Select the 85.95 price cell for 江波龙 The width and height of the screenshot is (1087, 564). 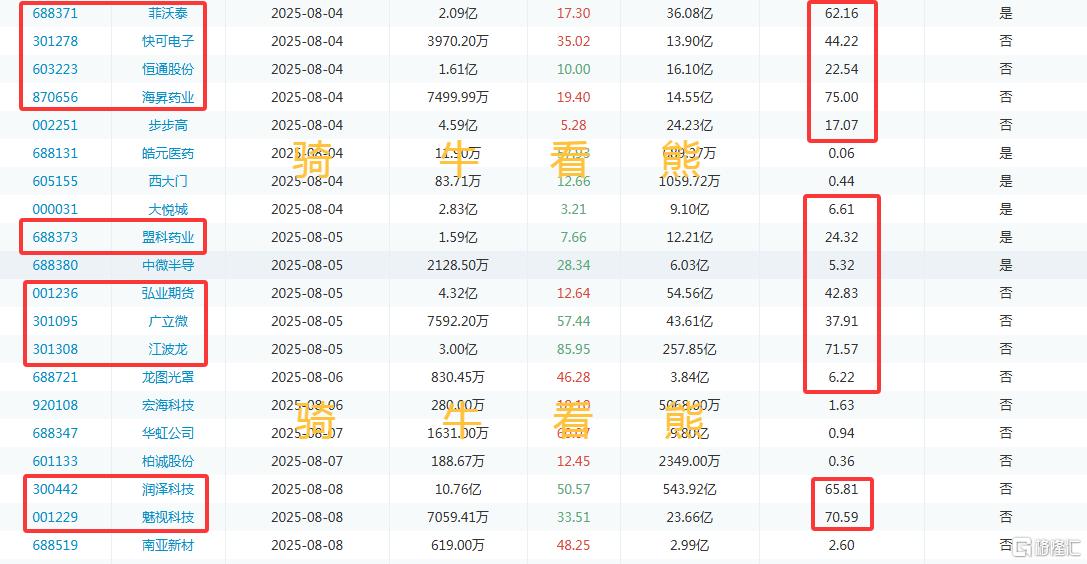(573, 349)
